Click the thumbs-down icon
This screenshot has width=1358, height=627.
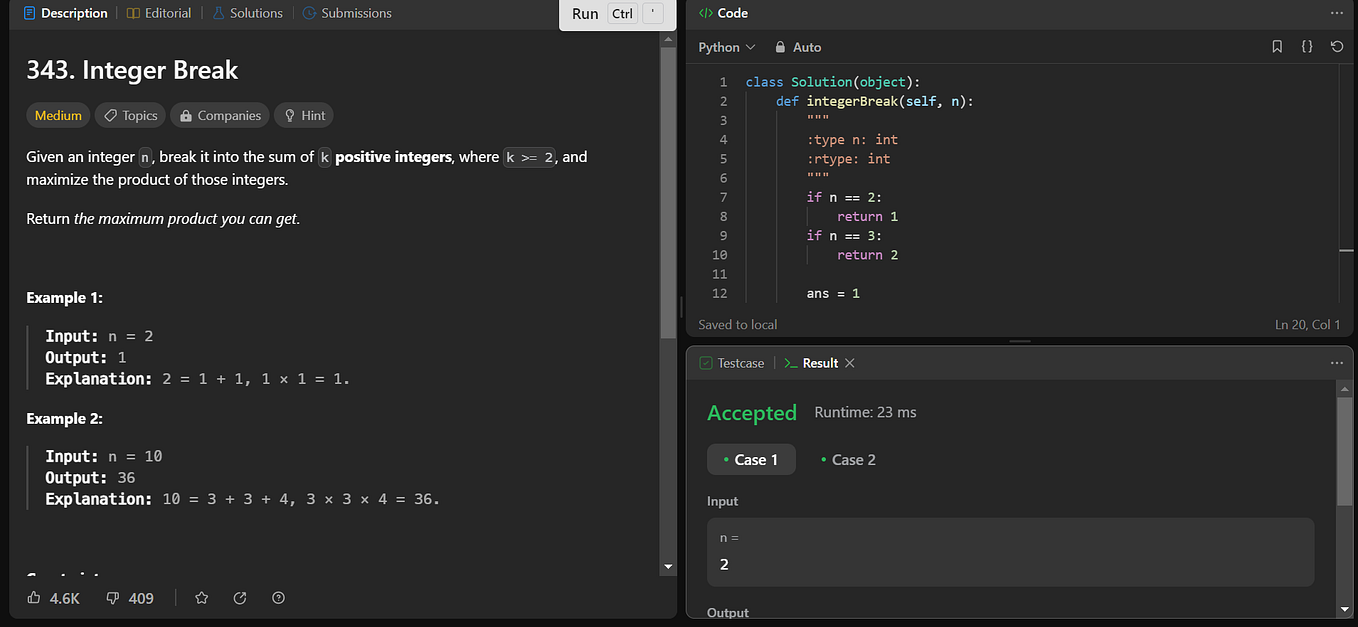coord(113,598)
